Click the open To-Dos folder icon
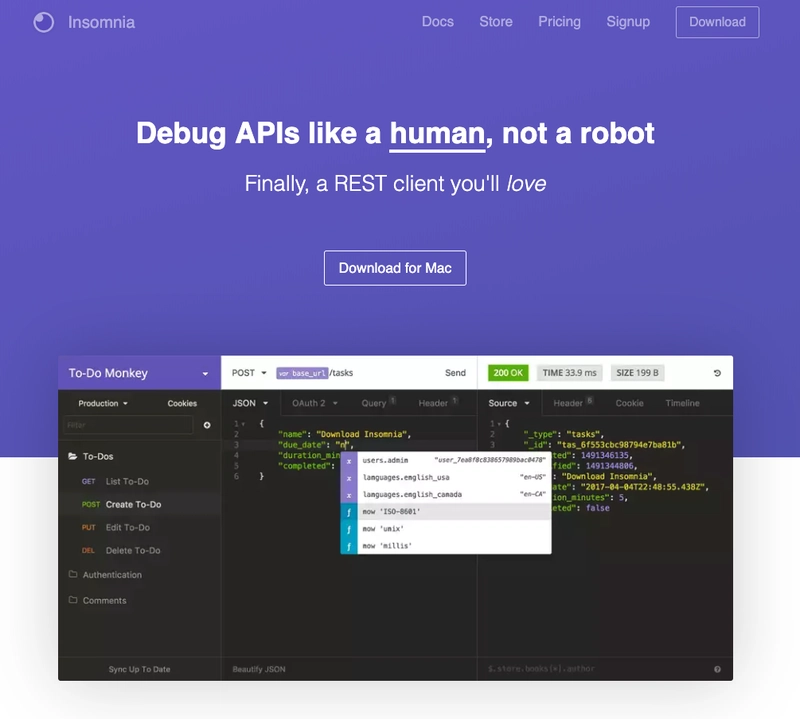 tap(73, 456)
